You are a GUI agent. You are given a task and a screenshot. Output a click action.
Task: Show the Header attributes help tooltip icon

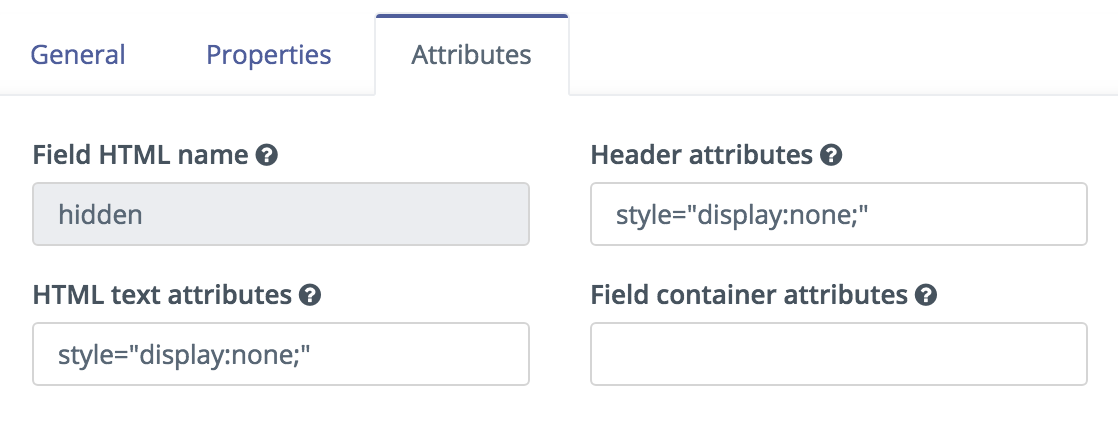[x=831, y=155]
